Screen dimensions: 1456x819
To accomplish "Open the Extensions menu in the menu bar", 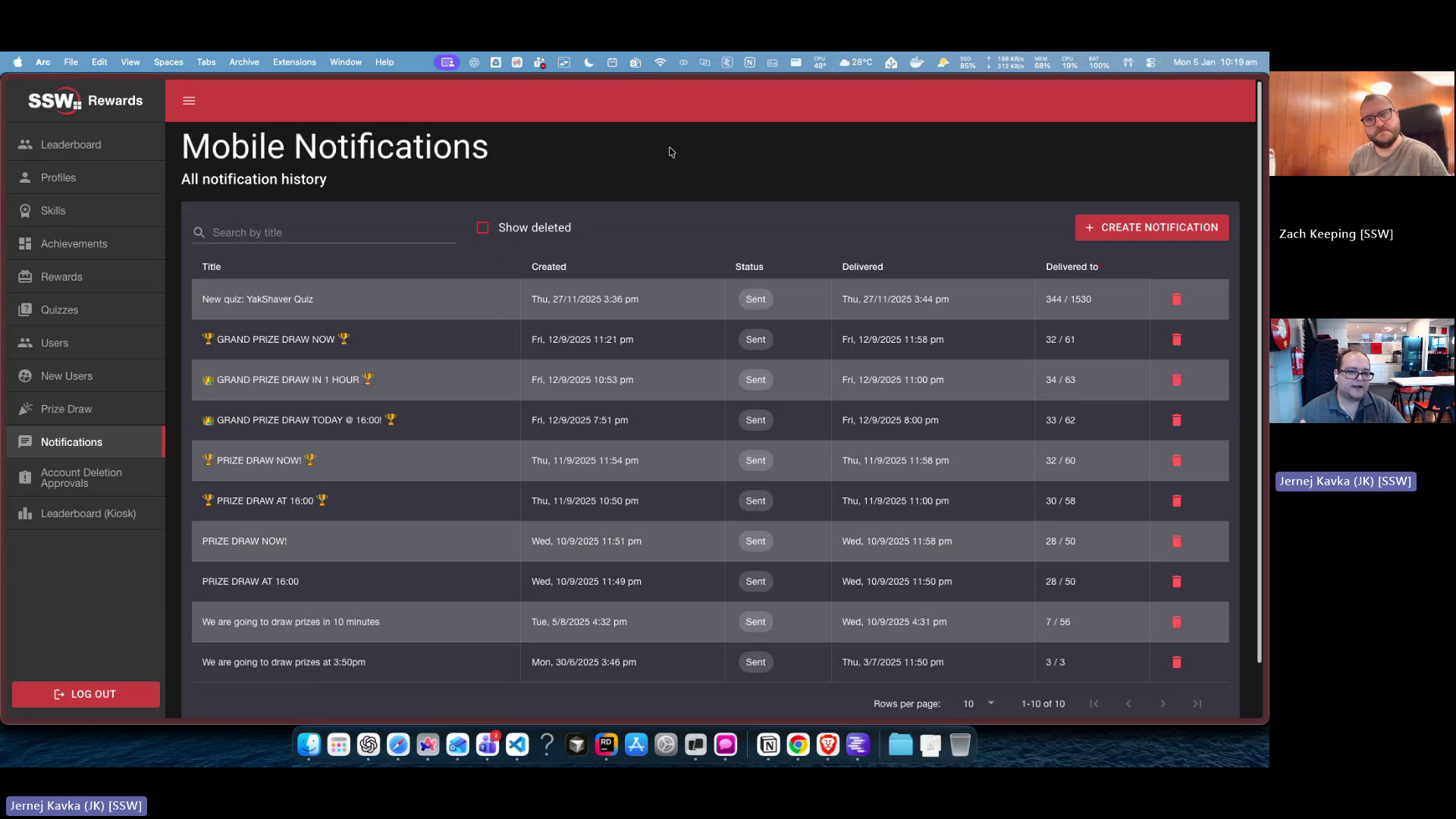I will click(x=294, y=62).
